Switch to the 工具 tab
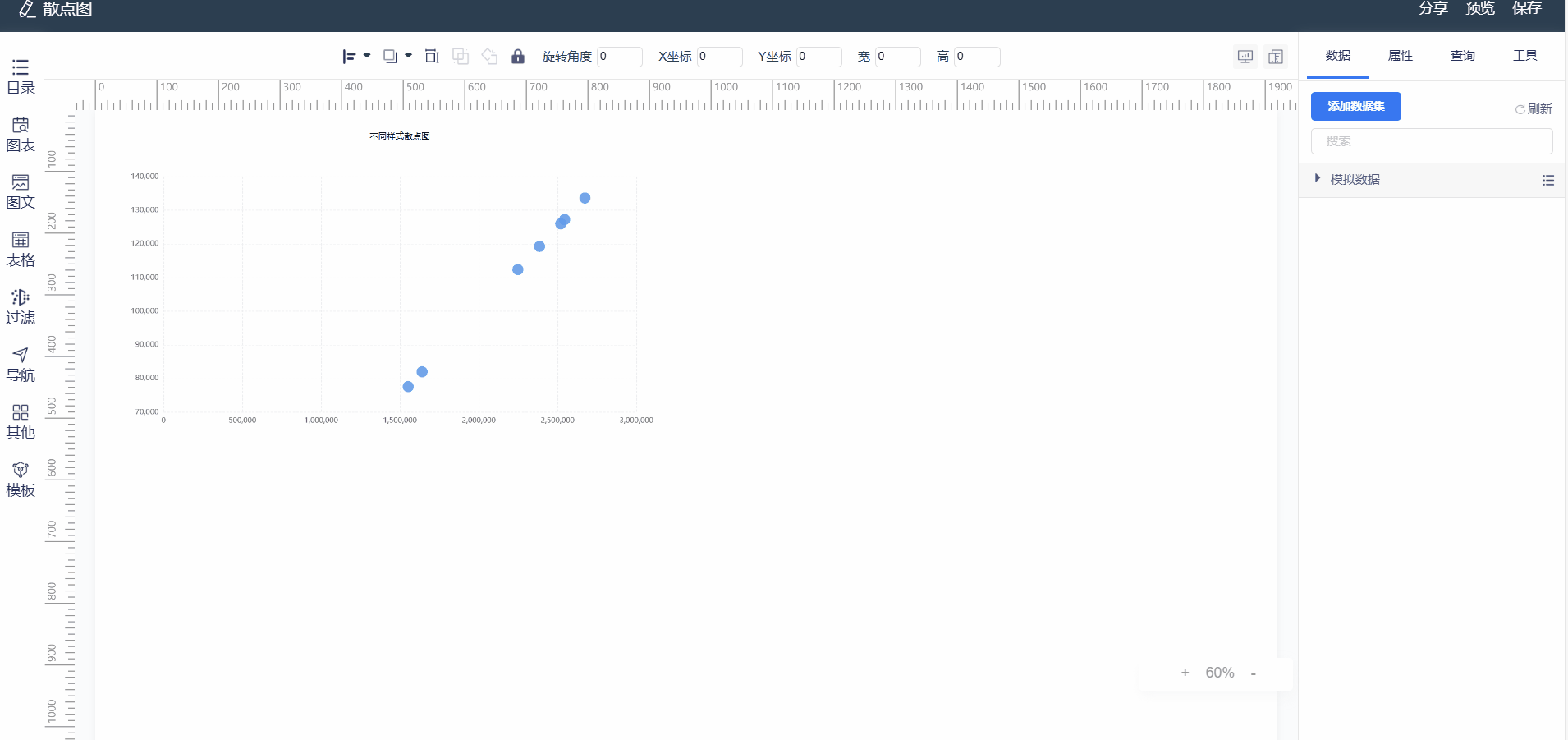This screenshot has height=740, width=1568. point(1525,56)
